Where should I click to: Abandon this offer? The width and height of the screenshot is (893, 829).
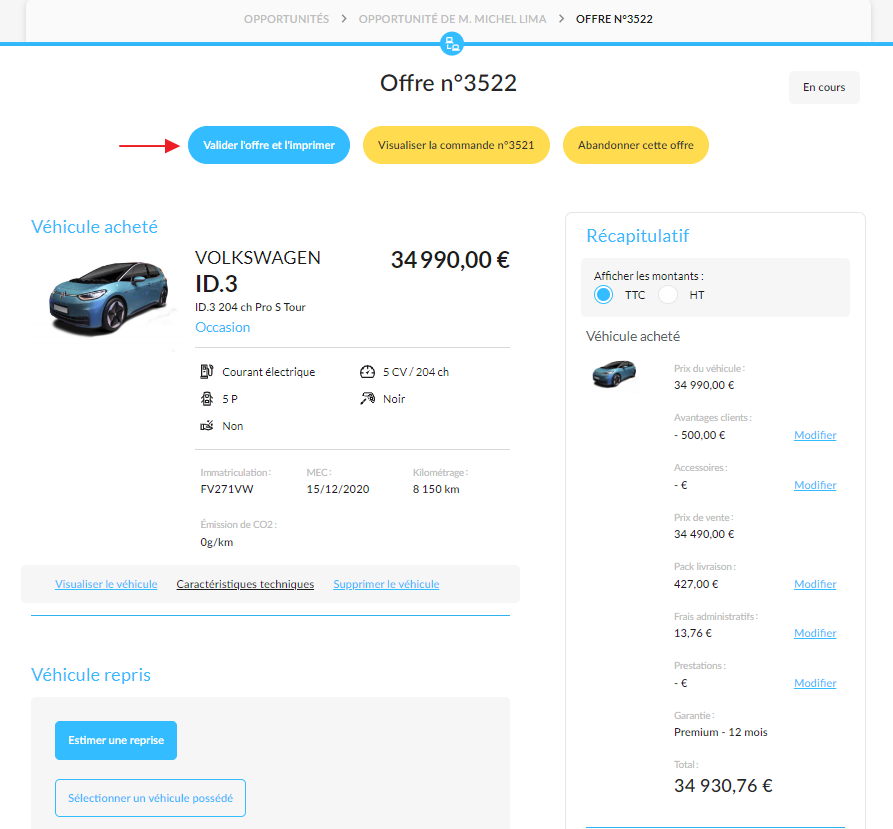coord(636,145)
